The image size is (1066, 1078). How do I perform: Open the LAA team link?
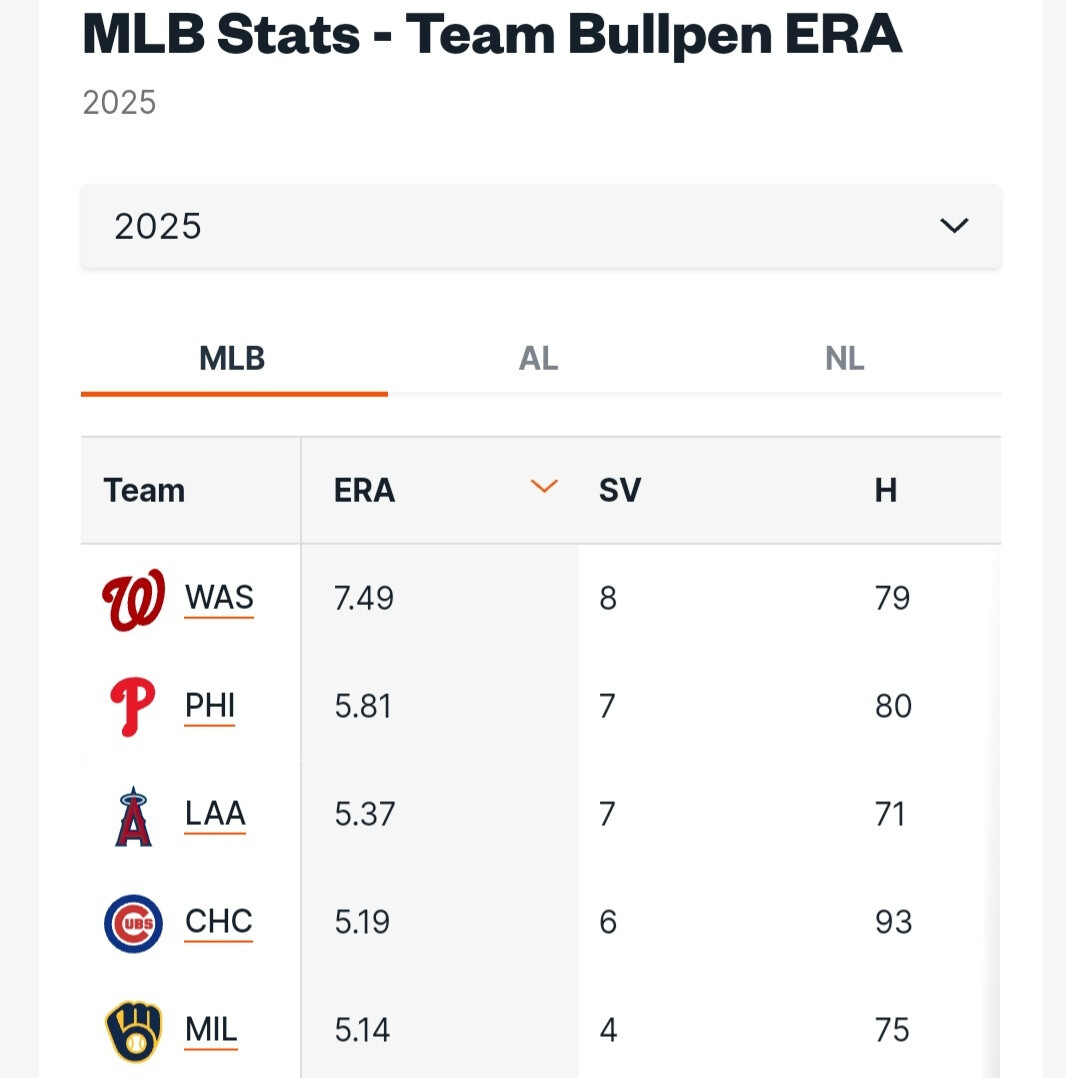coord(215,814)
